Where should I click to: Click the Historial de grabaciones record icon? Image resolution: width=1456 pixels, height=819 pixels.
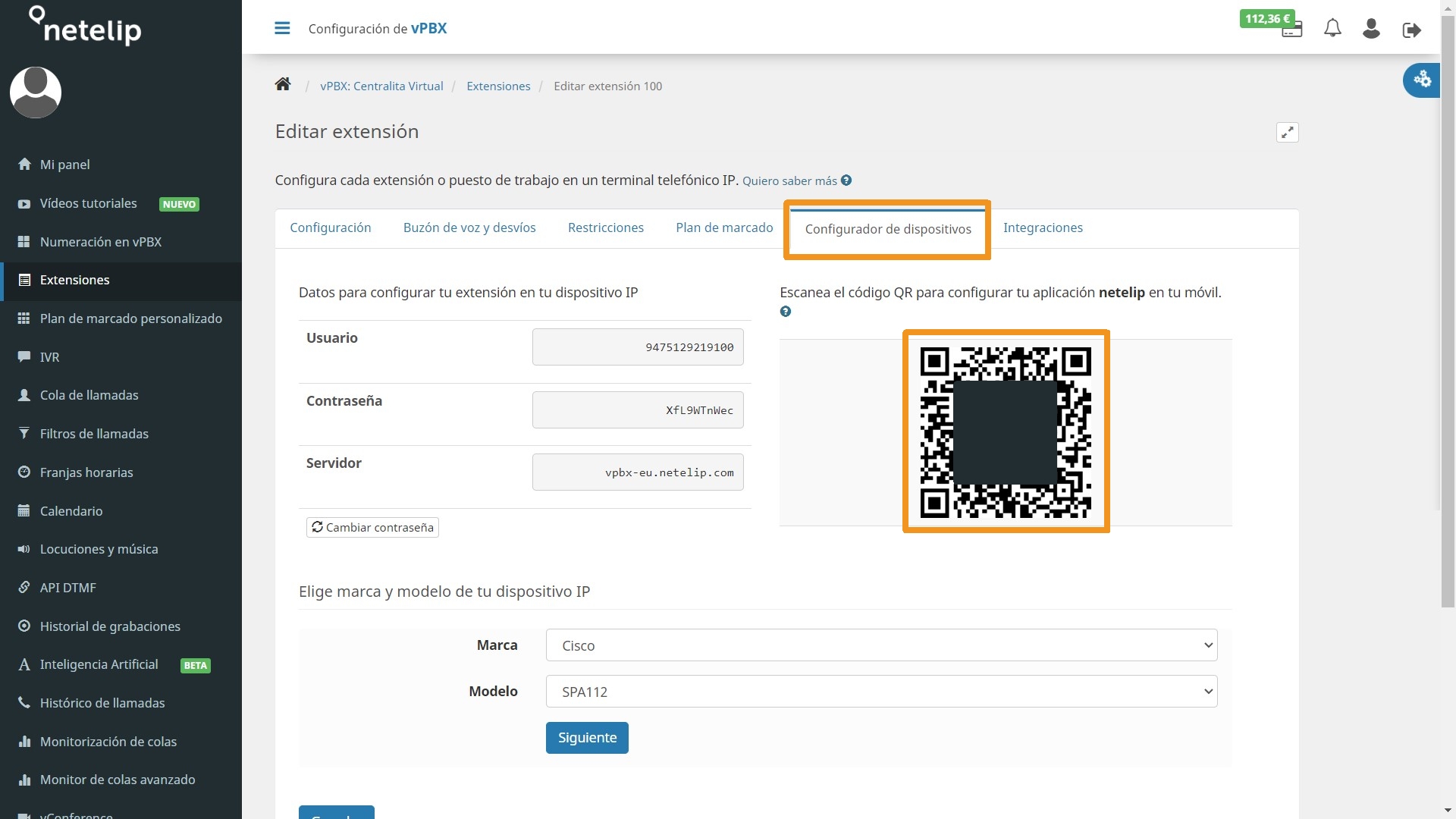[x=24, y=626]
